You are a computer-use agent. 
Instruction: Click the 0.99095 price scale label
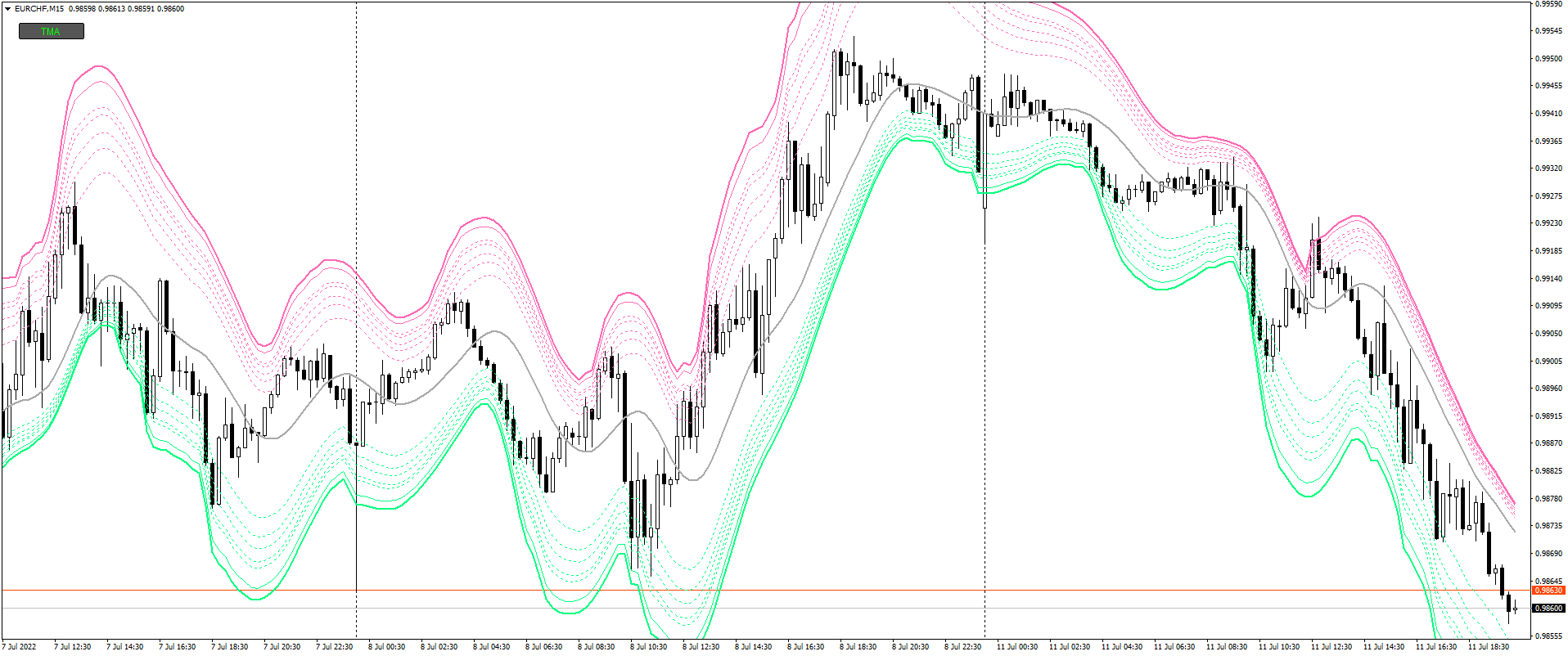click(x=1548, y=306)
